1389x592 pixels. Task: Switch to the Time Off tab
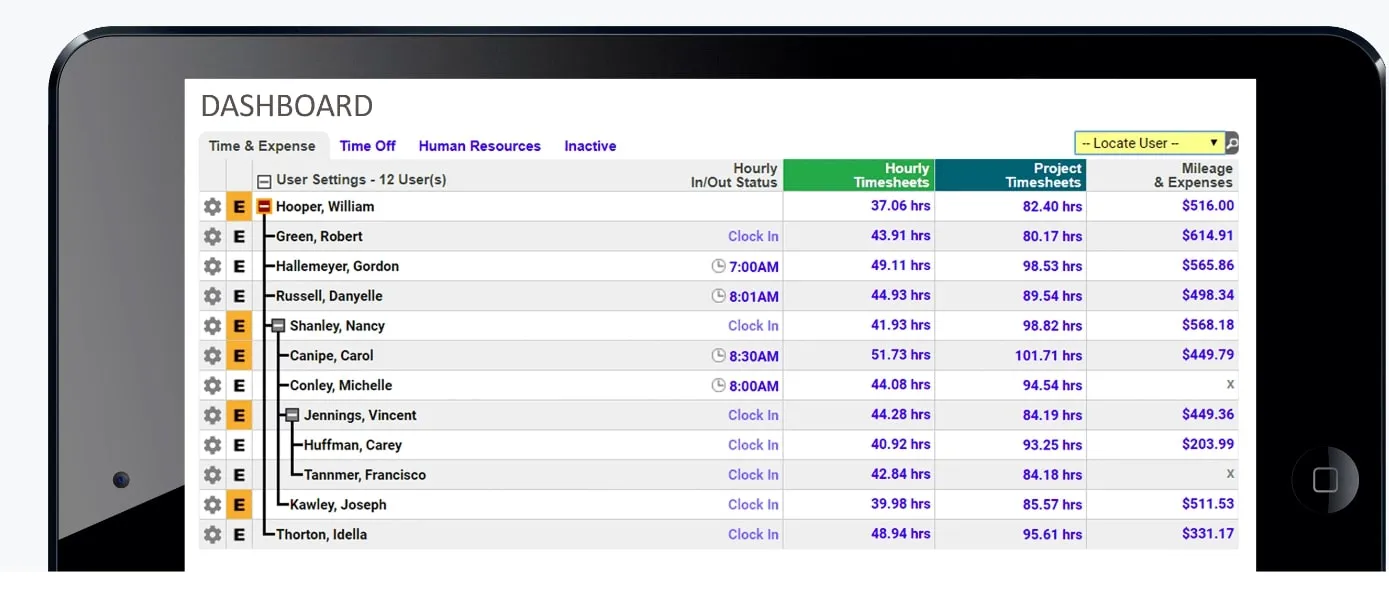click(368, 146)
